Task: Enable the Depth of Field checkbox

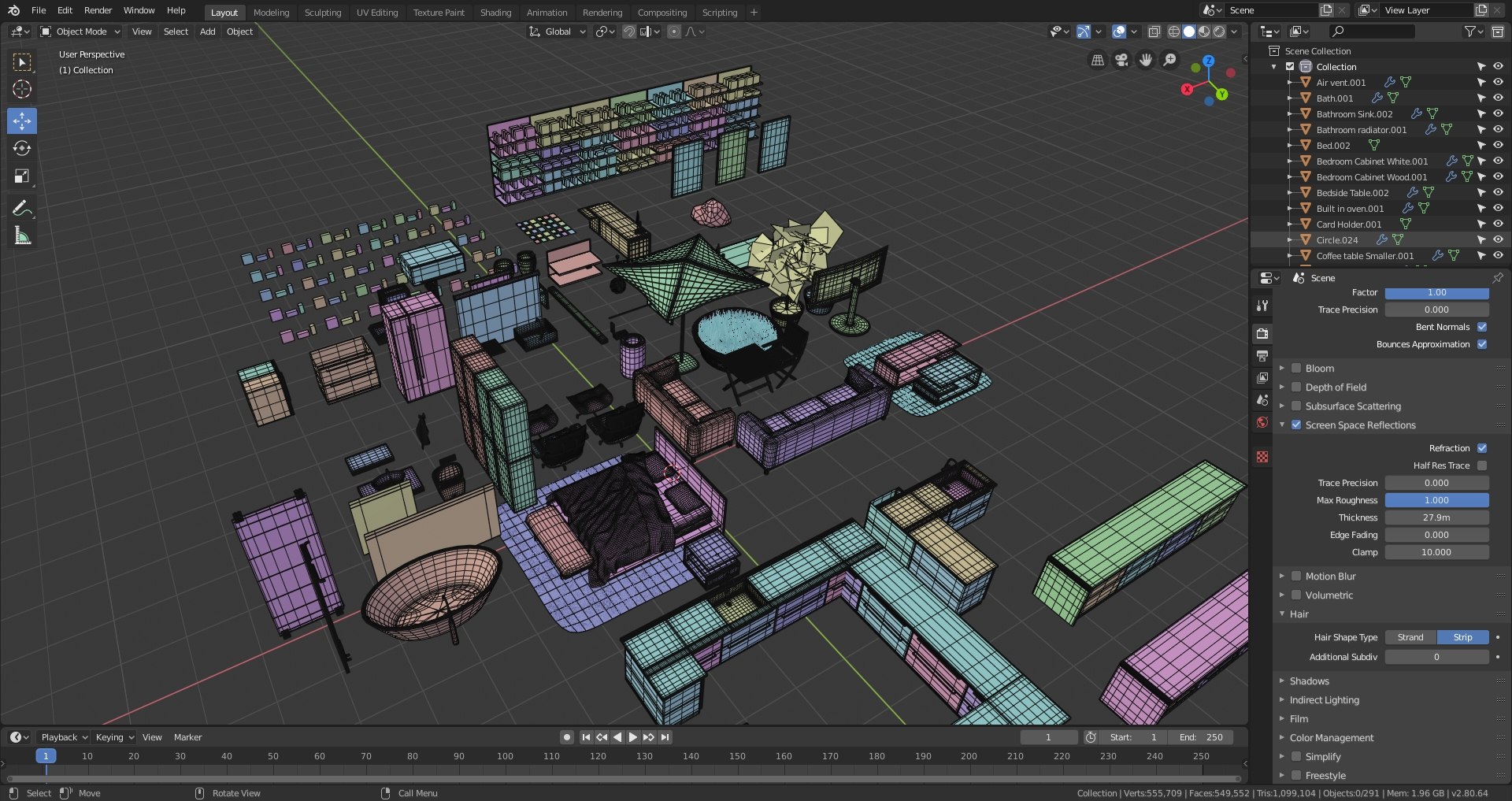Action: 1296,387
